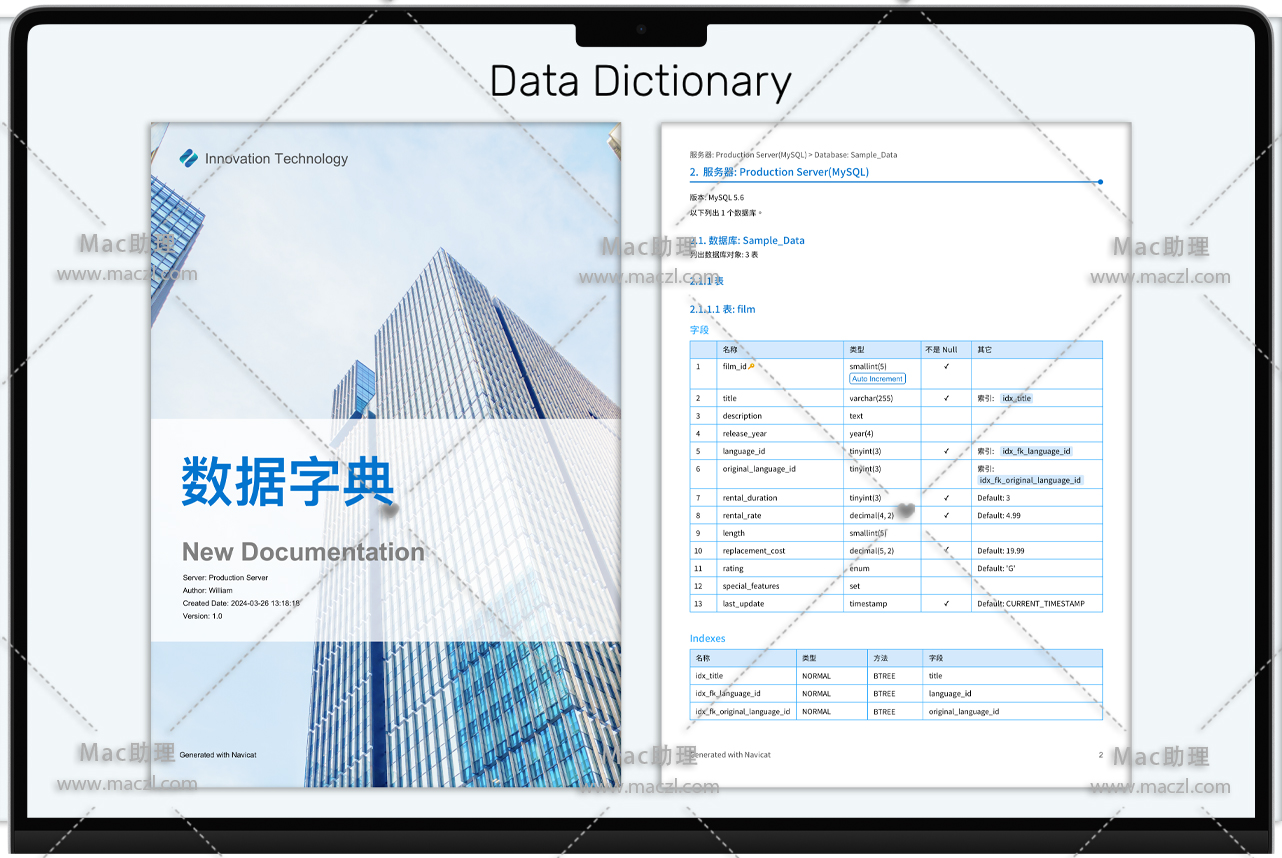The width and height of the screenshot is (1282, 858).
Task: Click the breadcrumb path above the server heading
Action: click(x=792, y=155)
